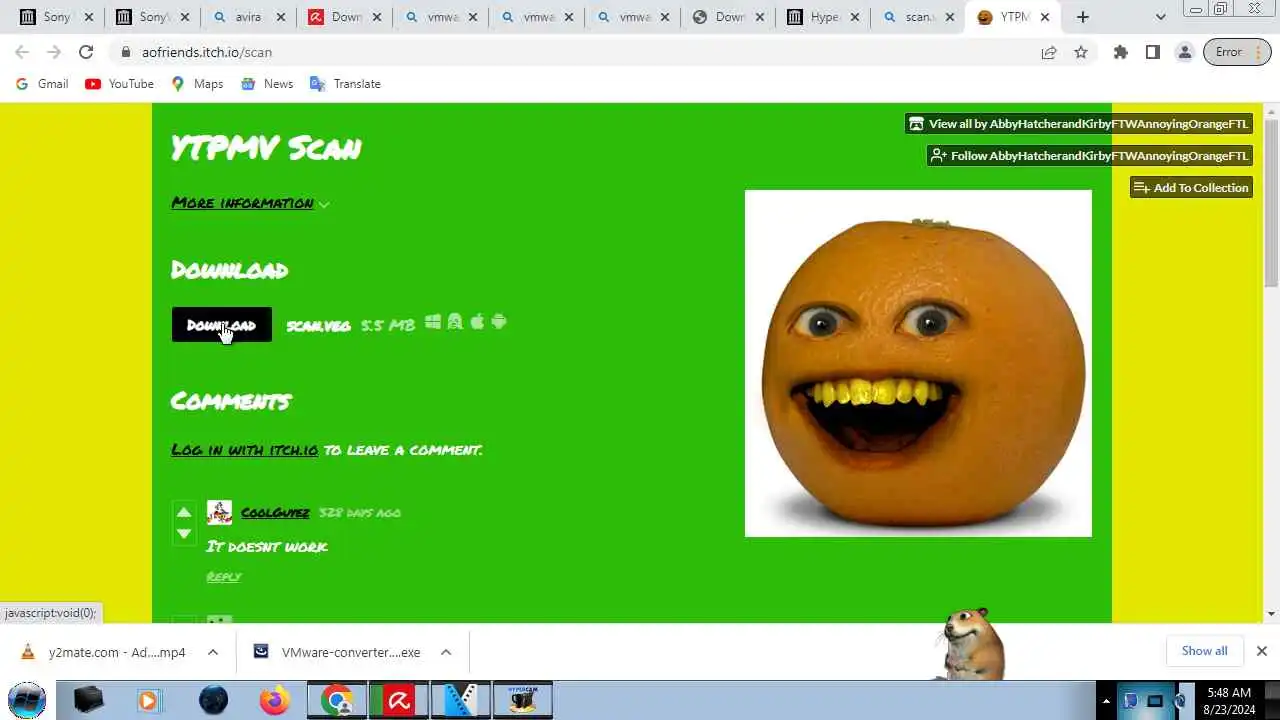
Task: Open the media player taskbar icon
Action: point(149,700)
